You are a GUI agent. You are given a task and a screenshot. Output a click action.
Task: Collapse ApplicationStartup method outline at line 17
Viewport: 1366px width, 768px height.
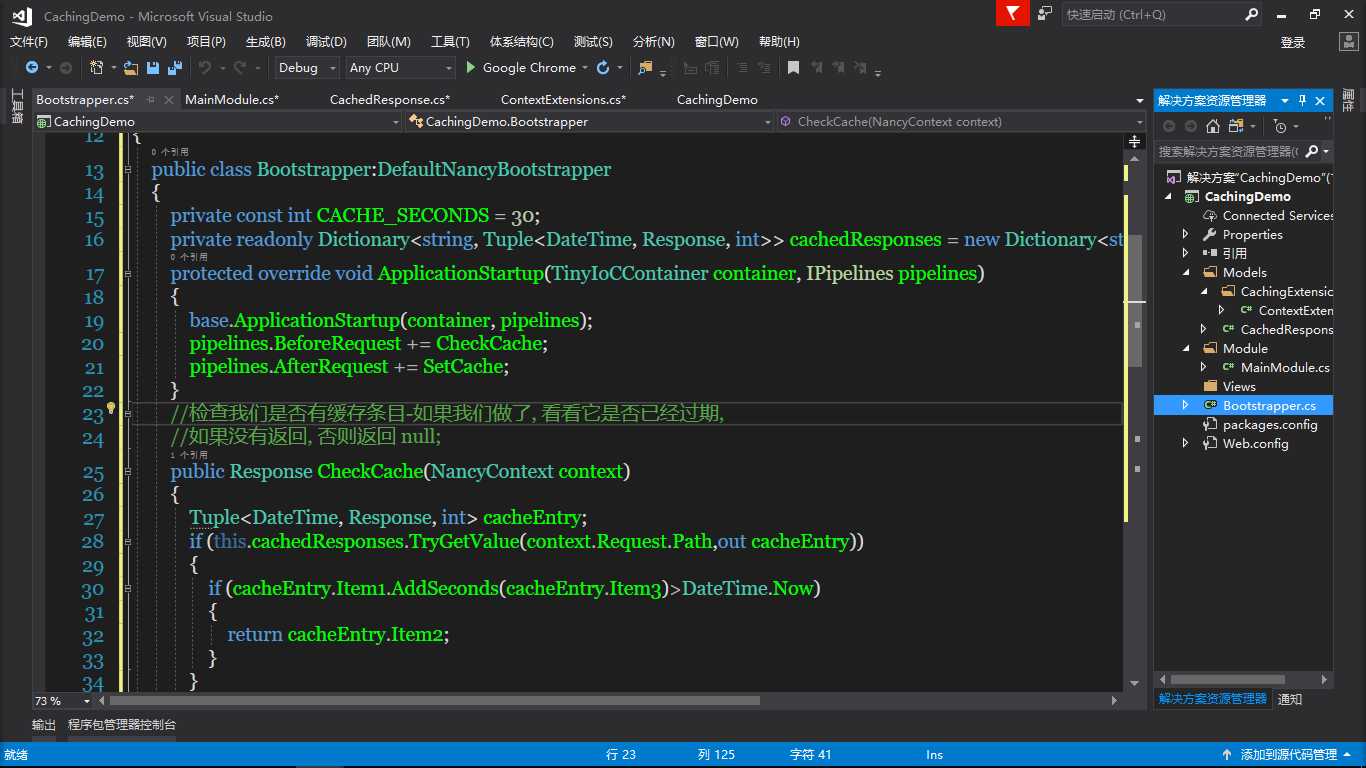click(x=127, y=273)
